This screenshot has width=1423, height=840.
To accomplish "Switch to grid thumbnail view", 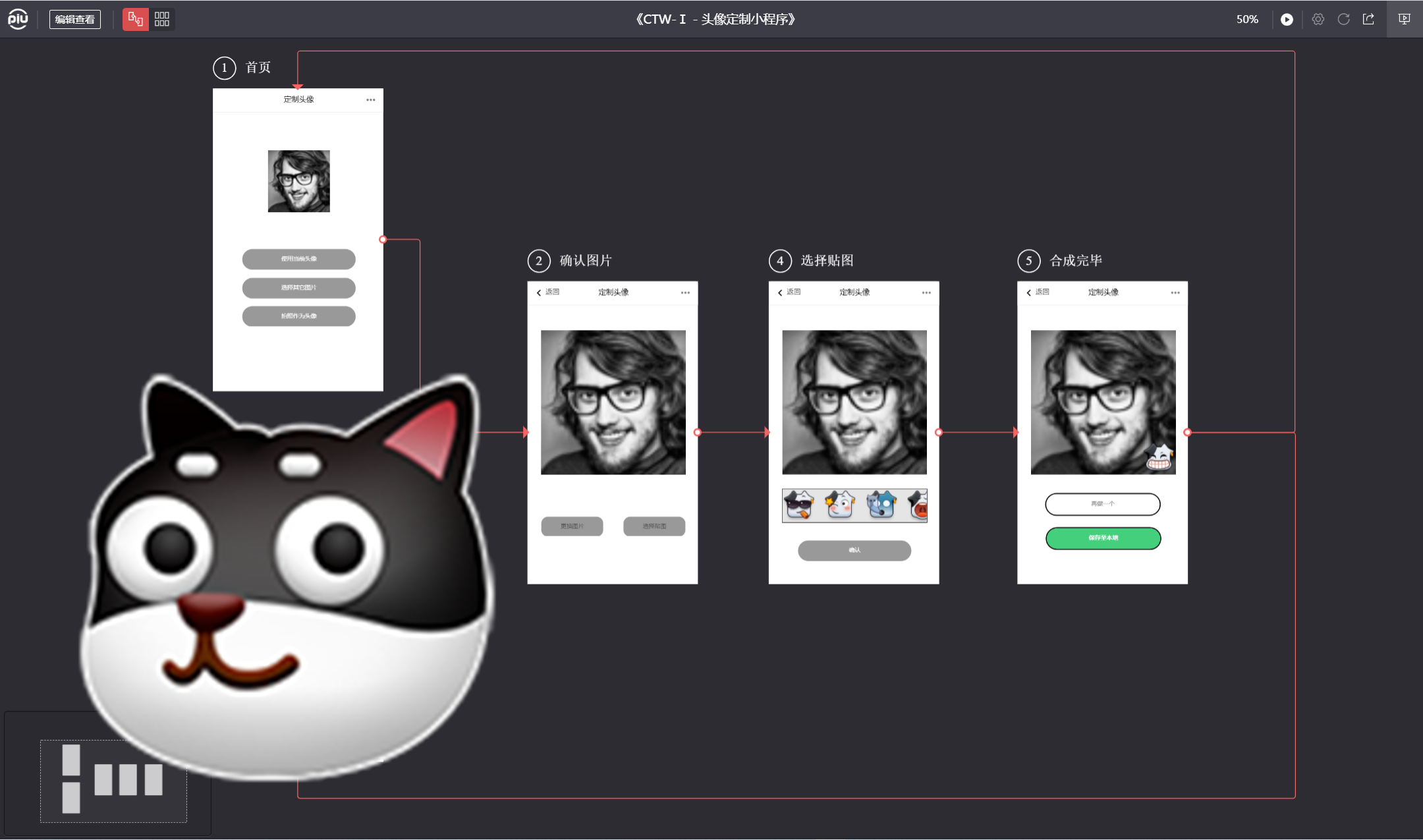I will (x=162, y=19).
